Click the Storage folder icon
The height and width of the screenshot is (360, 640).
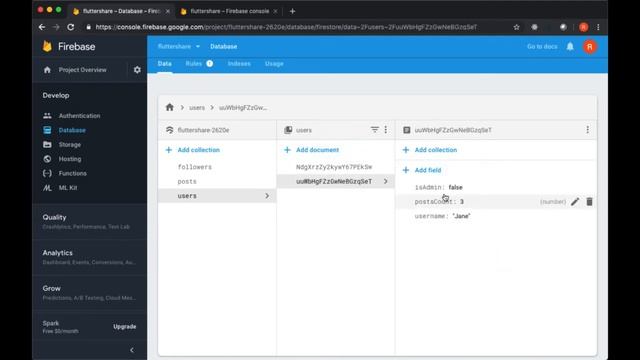[47, 144]
